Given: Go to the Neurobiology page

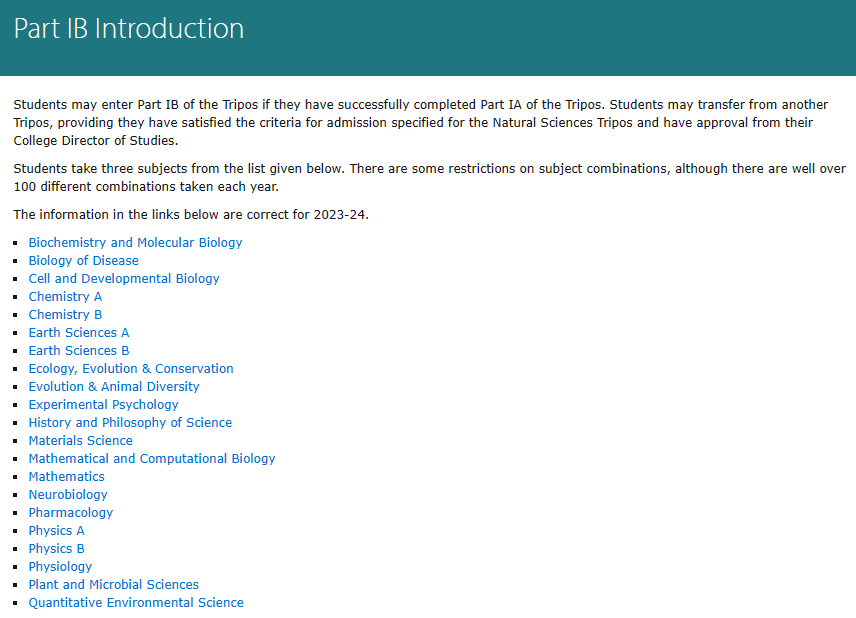Looking at the screenshot, I should point(68,495).
